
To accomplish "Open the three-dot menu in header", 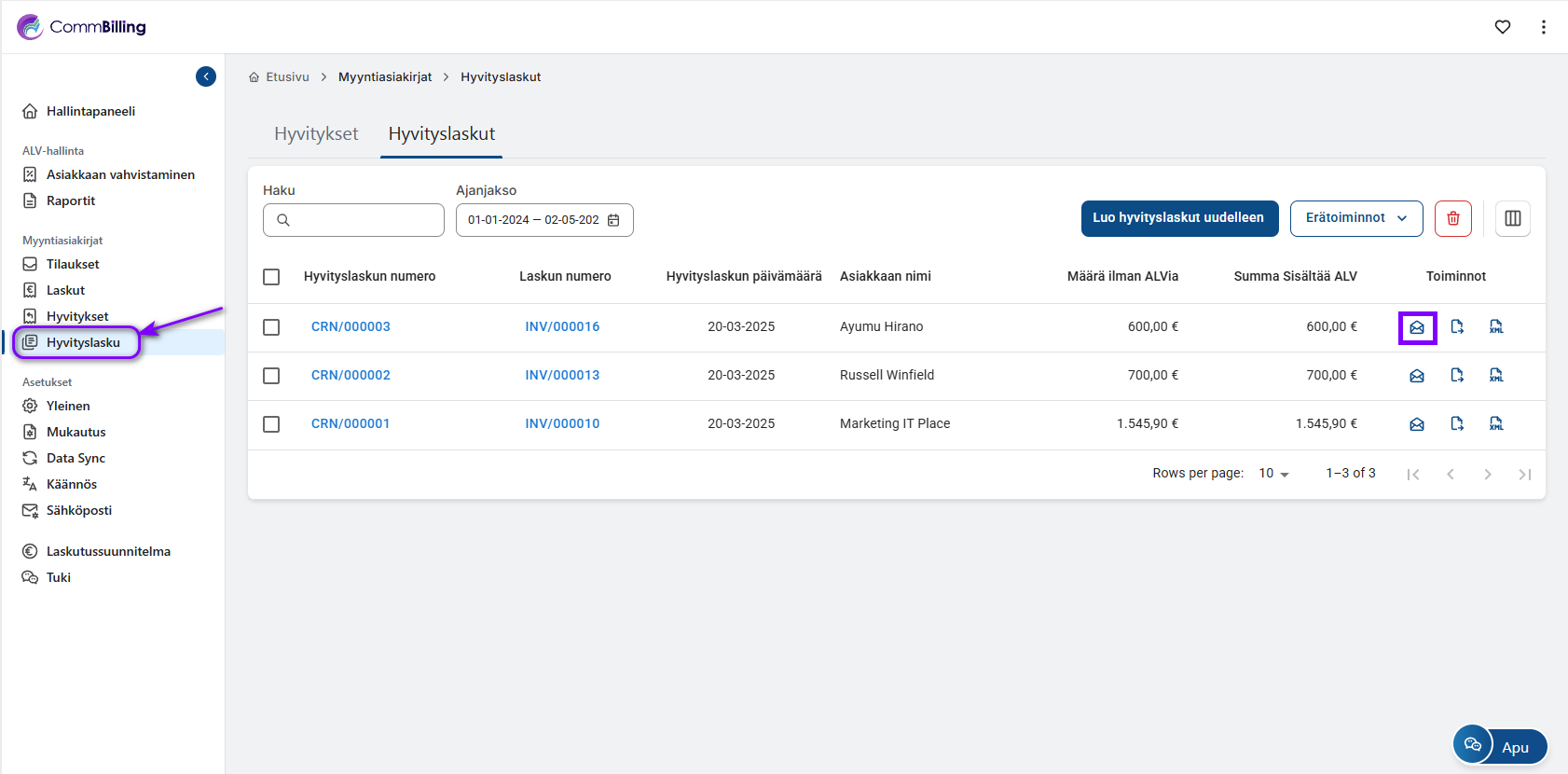I will pyautogui.click(x=1543, y=27).
